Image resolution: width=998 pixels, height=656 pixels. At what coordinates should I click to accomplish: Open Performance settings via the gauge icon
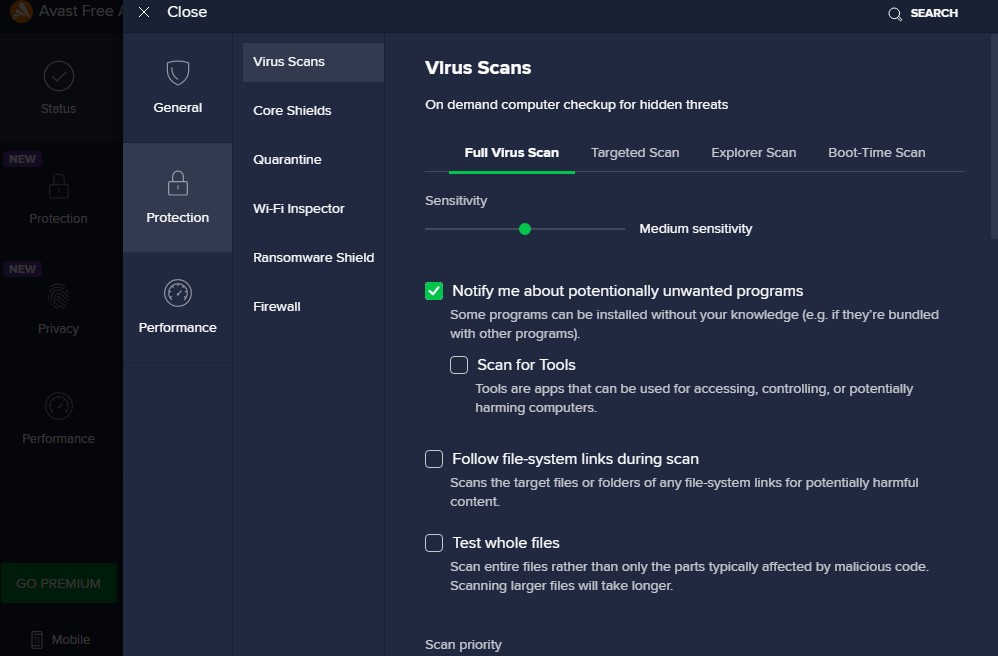tap(177, 293)
